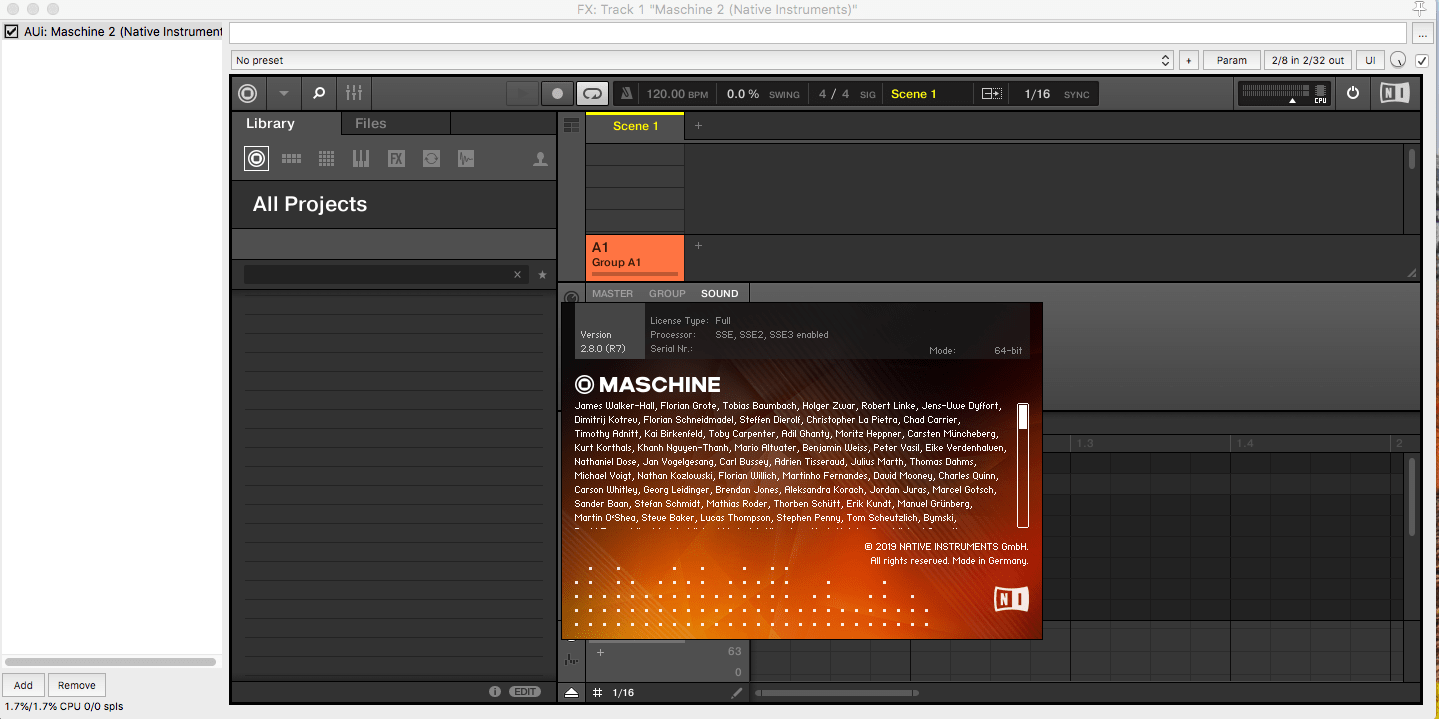Toggle the metronome icon

click(x=627, y=94)
